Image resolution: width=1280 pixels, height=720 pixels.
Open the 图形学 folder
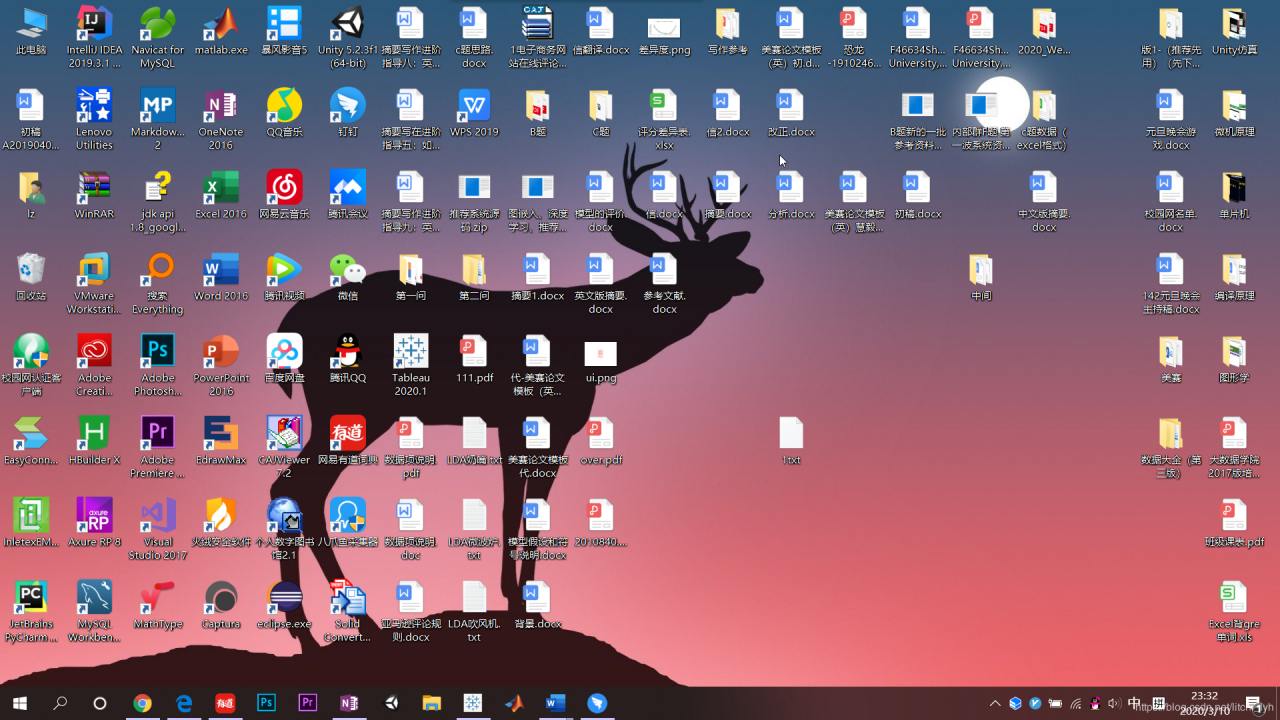pos(1234,359)
